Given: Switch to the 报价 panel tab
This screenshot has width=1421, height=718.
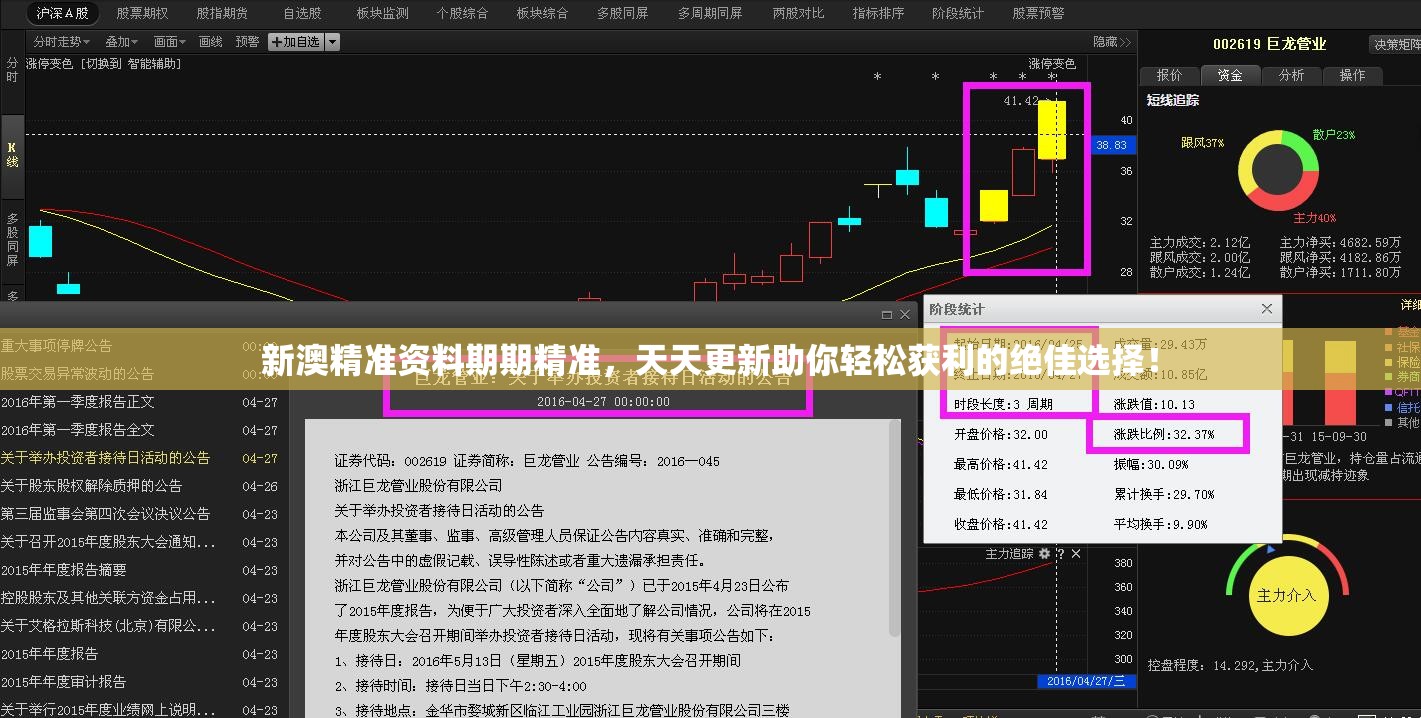Looking at the screenshot, I should [x=1169, y=75].
